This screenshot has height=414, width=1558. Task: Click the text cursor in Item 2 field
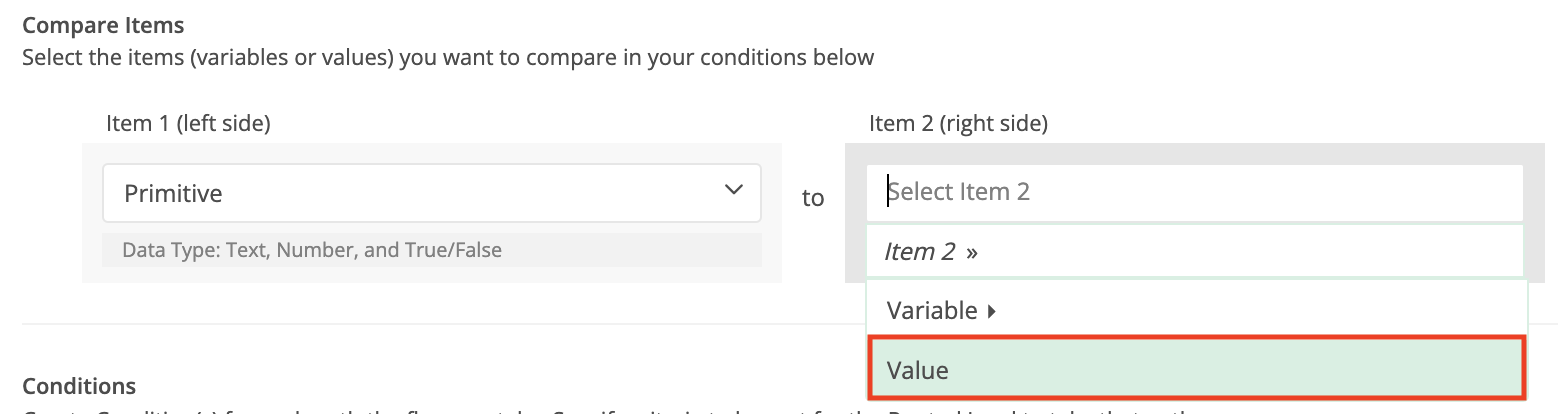point(888,191)
